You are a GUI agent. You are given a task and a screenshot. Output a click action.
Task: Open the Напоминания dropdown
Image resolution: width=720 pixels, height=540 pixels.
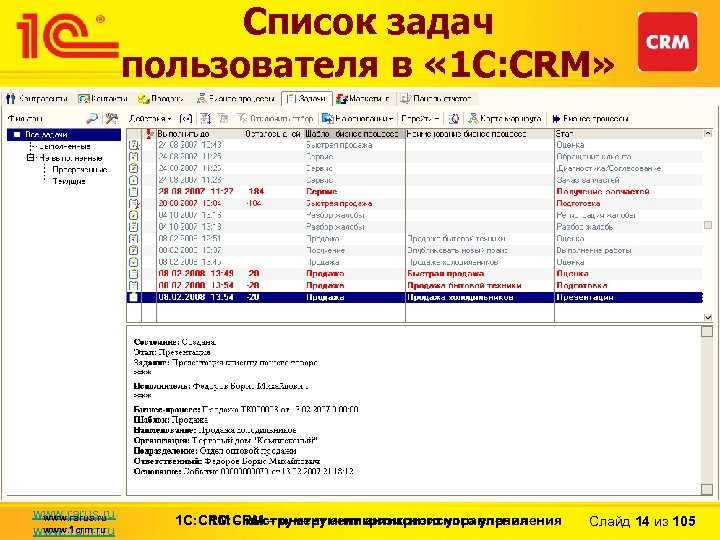coord(358,119)
